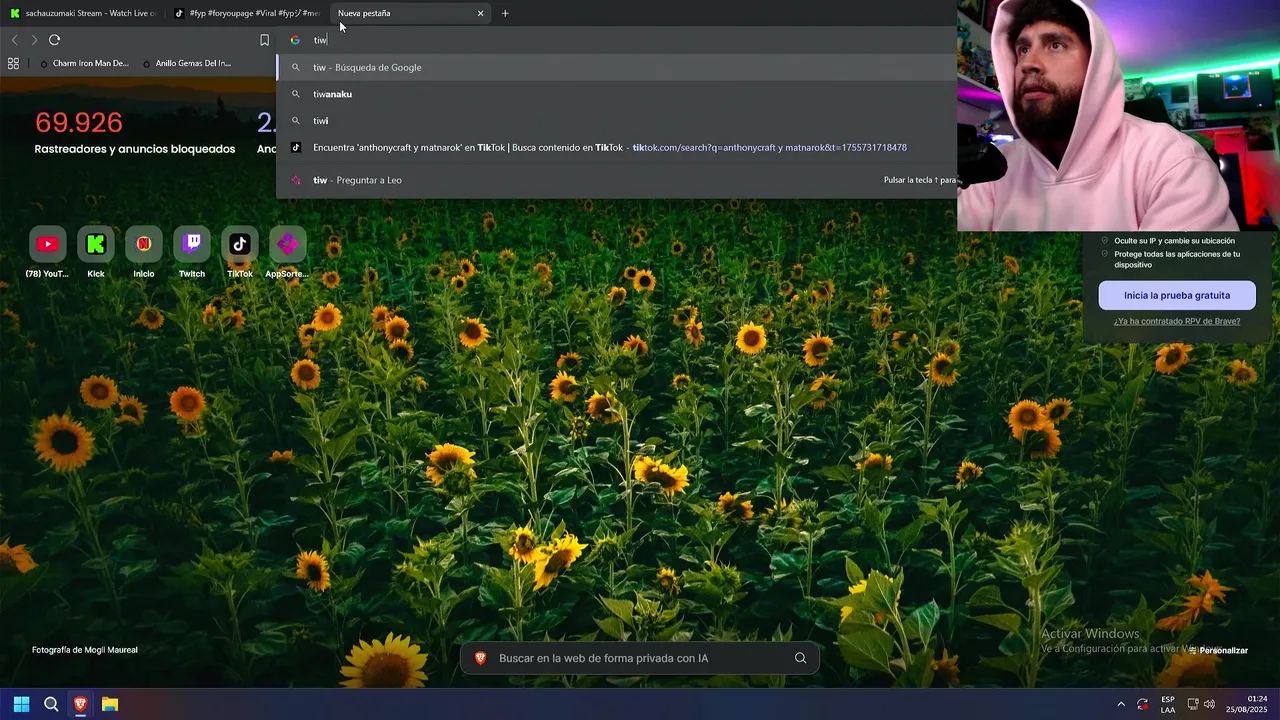Click the Brave browser taskbar icon

pos(80,704)
